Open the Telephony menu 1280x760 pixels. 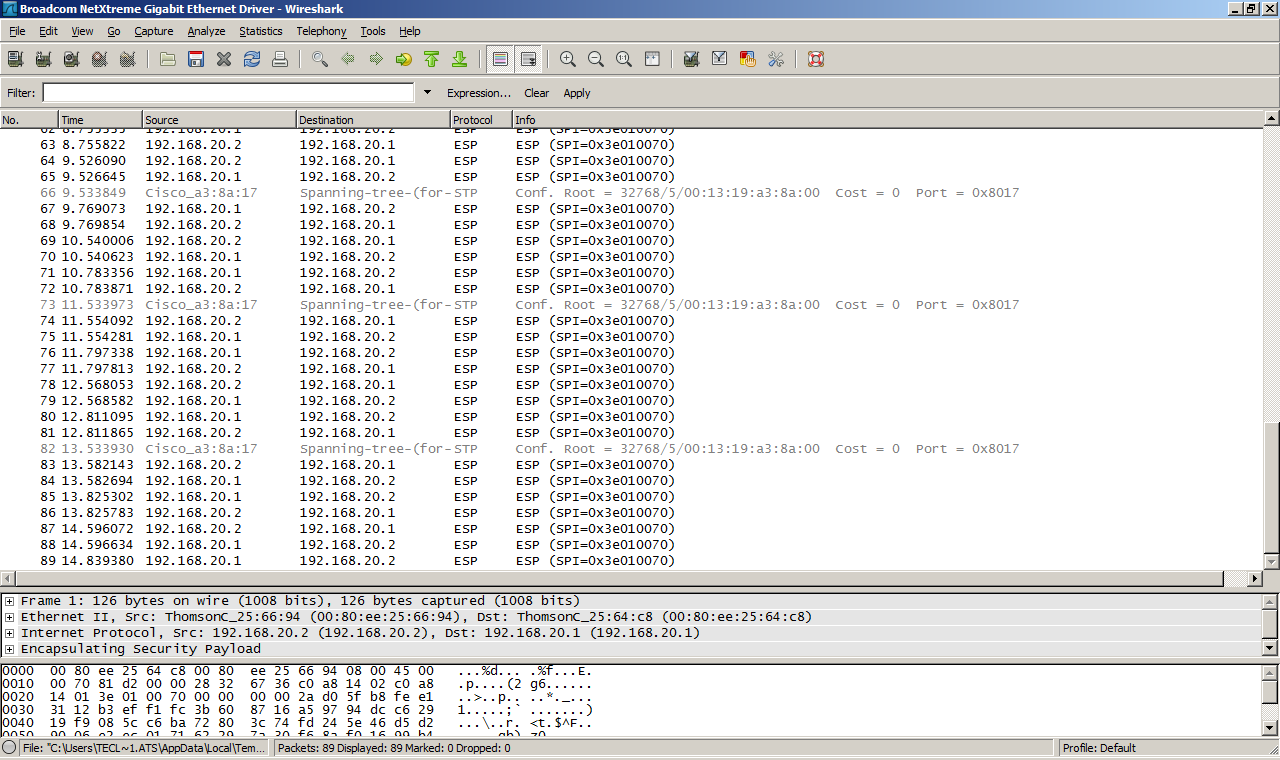pyautogui.click(x=321, y=31)
